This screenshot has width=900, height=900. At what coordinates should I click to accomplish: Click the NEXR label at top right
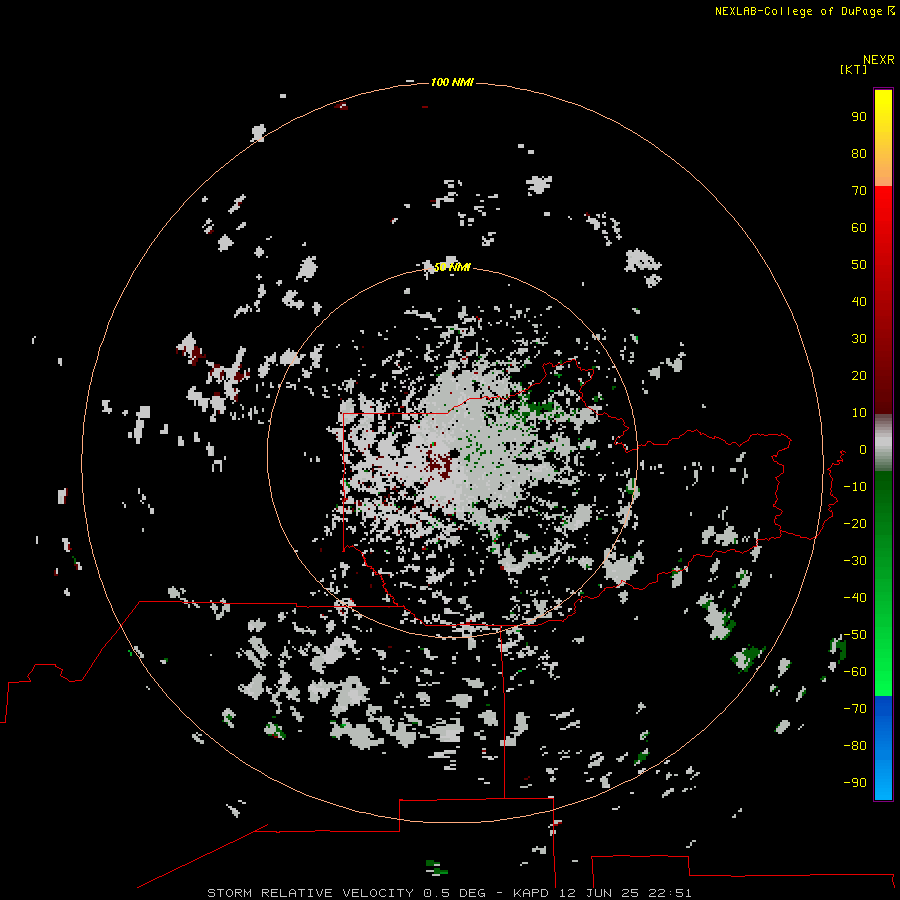[x=879, y=60]
